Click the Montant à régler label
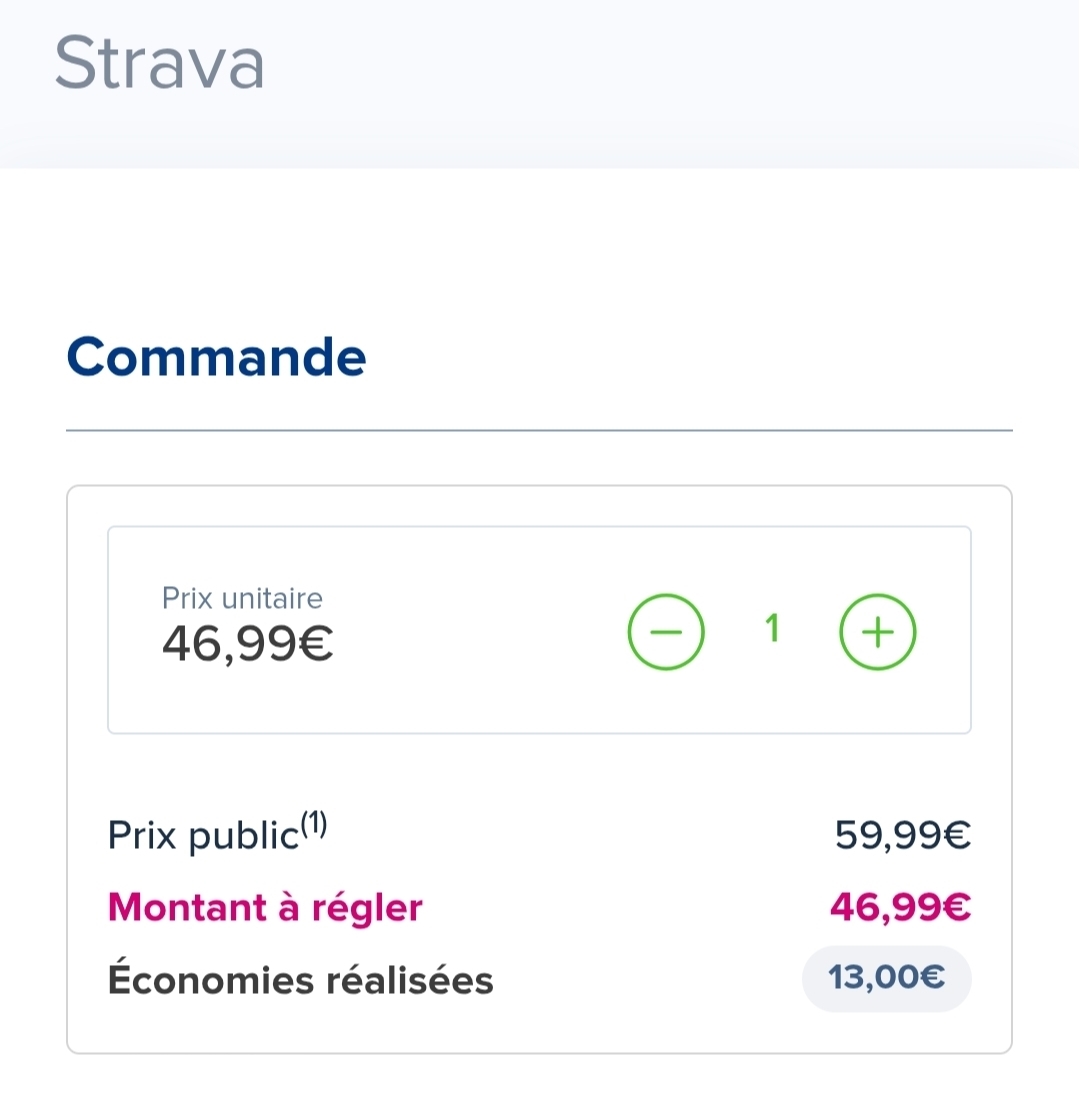The image size is (1080, 1101). click(265, 908)
